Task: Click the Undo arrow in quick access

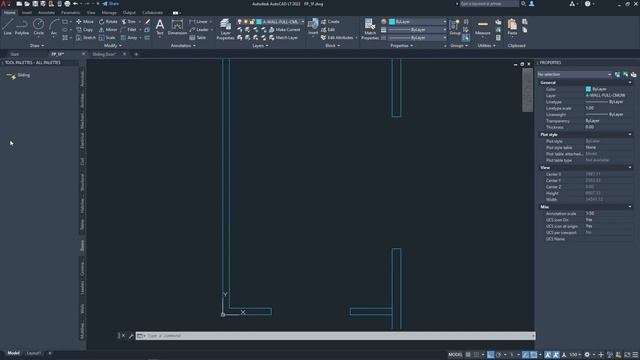Action: click(x=76, y=4)
